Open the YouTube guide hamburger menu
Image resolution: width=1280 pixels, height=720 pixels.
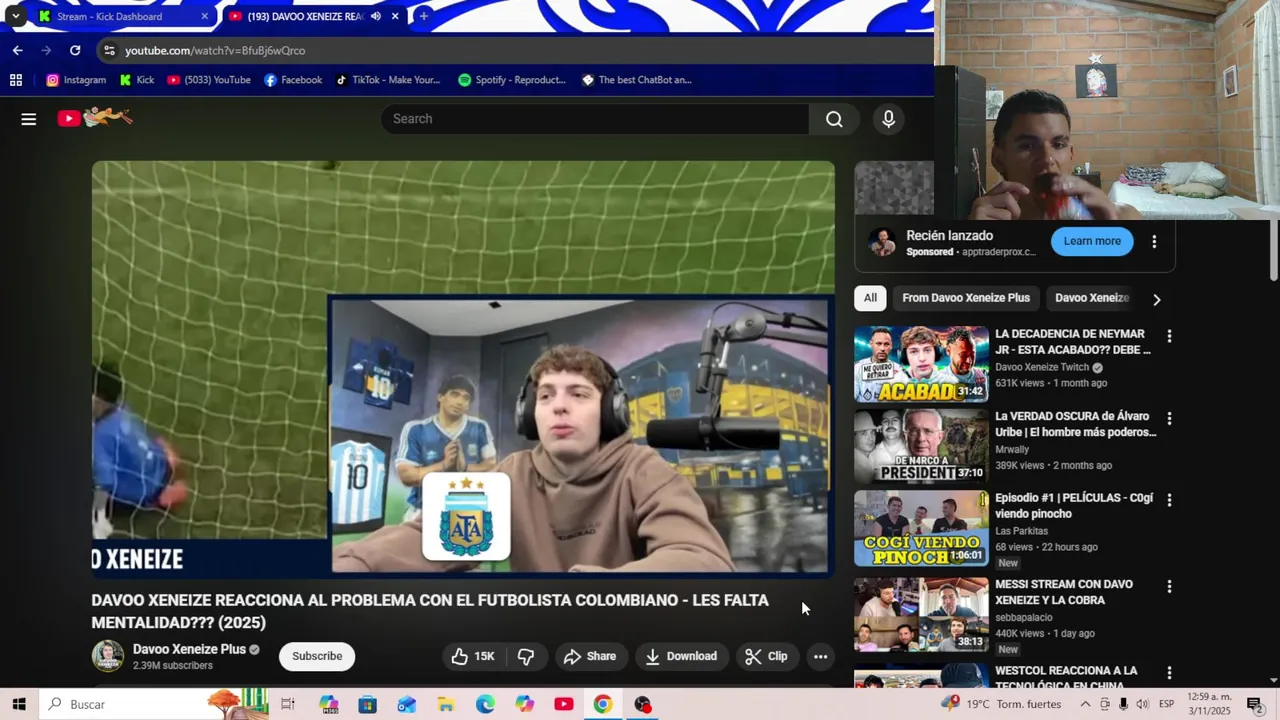click(x=29, y=119)
